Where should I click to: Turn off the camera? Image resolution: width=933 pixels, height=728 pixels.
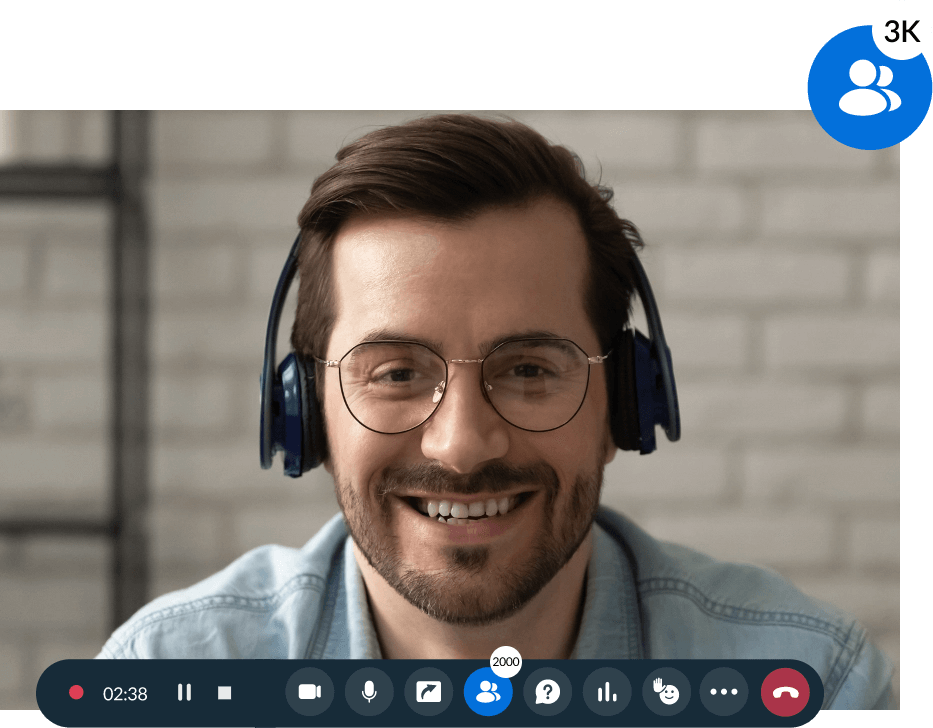(310, 691)
